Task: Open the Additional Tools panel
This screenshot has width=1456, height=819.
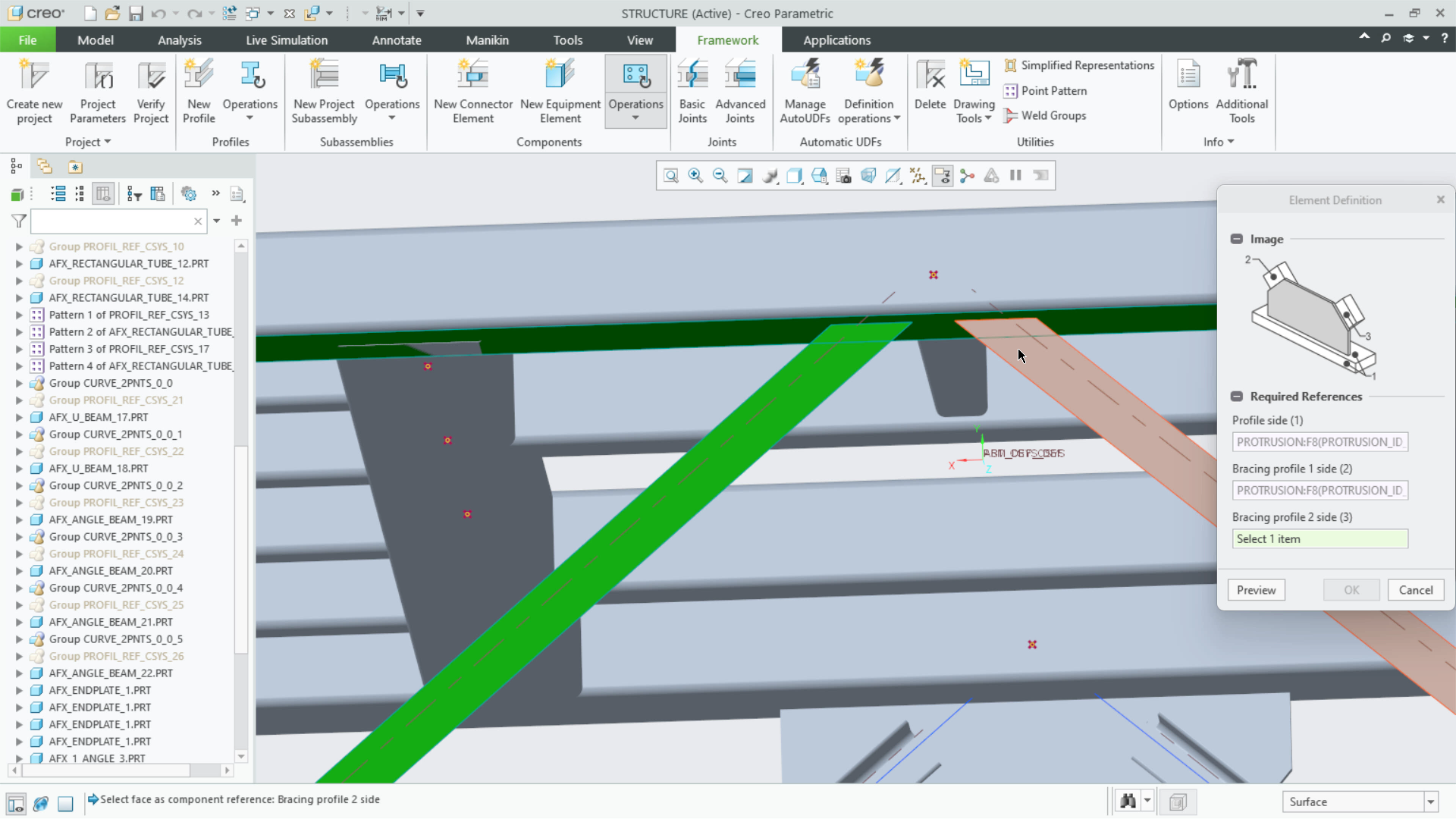Action: click(1241, 90)
